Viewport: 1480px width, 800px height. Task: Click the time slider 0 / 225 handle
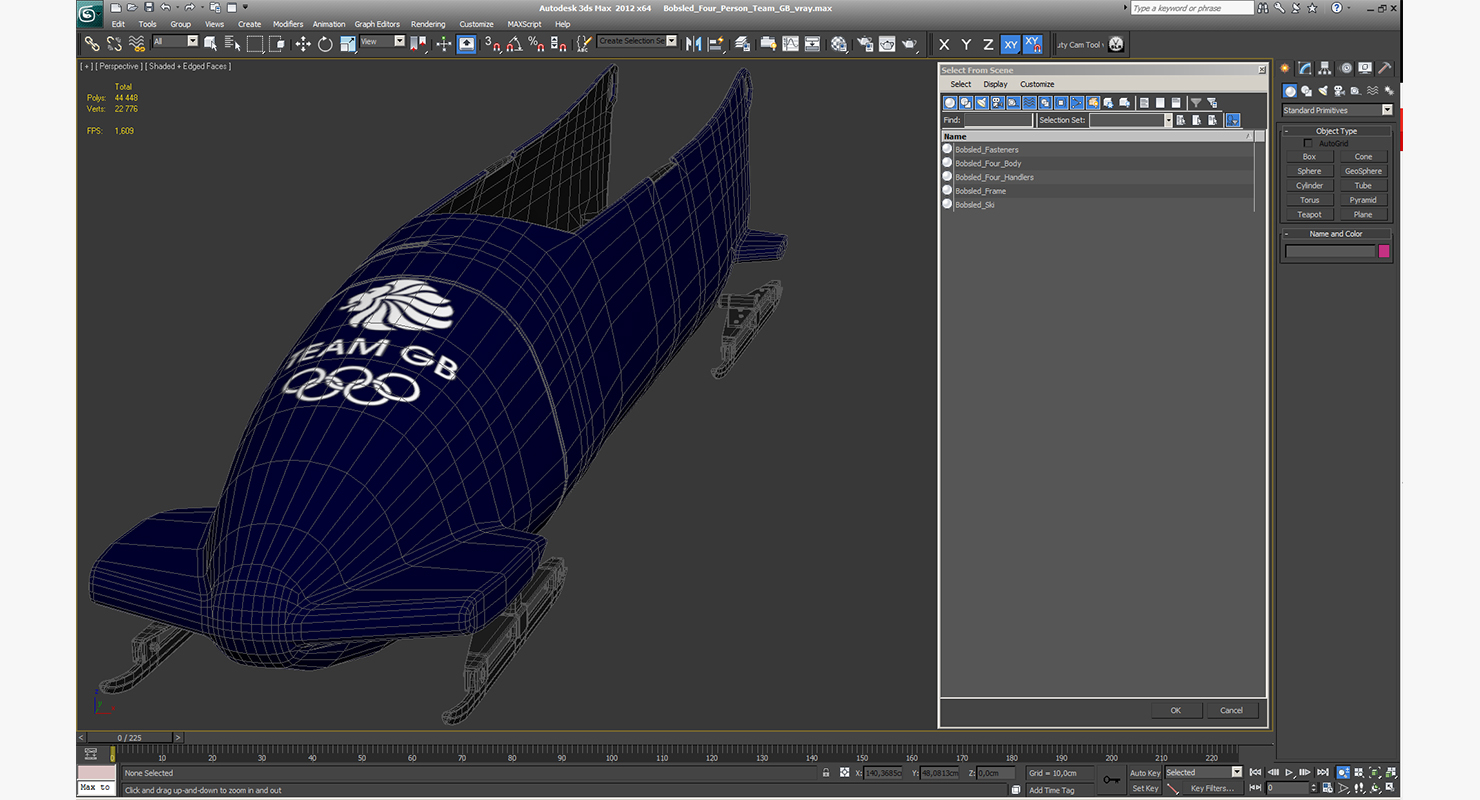[x=130, y=738]
